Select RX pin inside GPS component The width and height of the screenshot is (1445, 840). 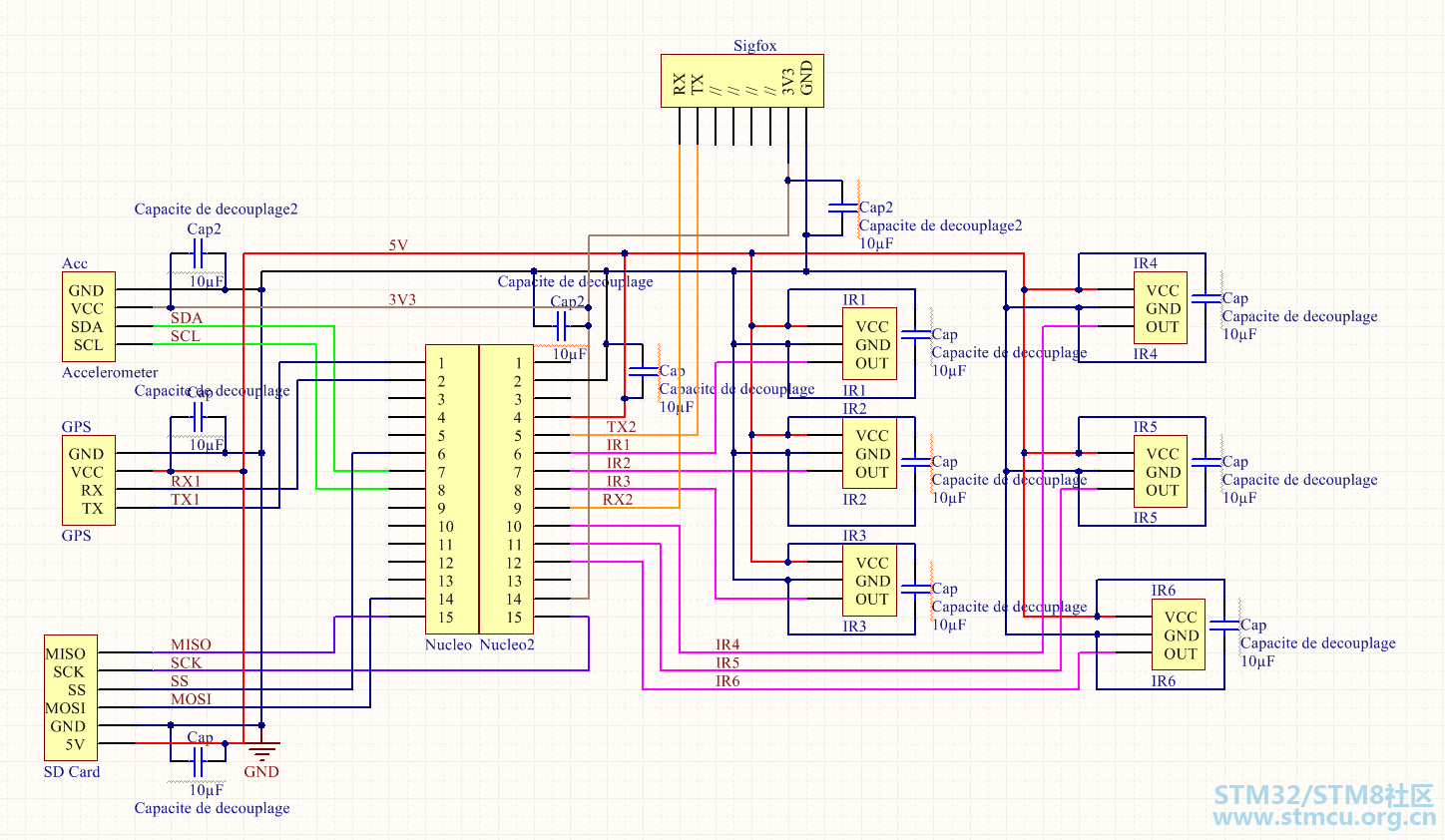(92, 491)
